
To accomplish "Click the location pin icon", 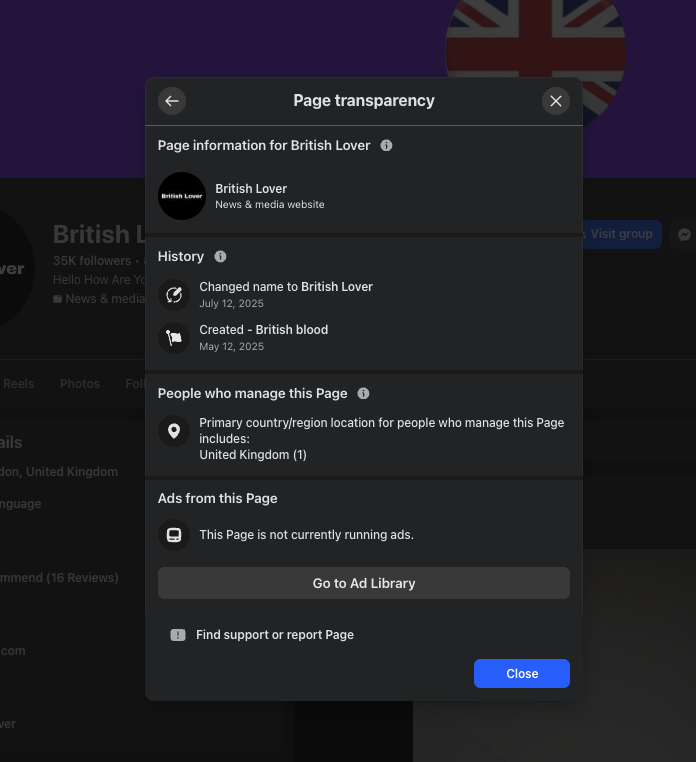I will (174, 431).
